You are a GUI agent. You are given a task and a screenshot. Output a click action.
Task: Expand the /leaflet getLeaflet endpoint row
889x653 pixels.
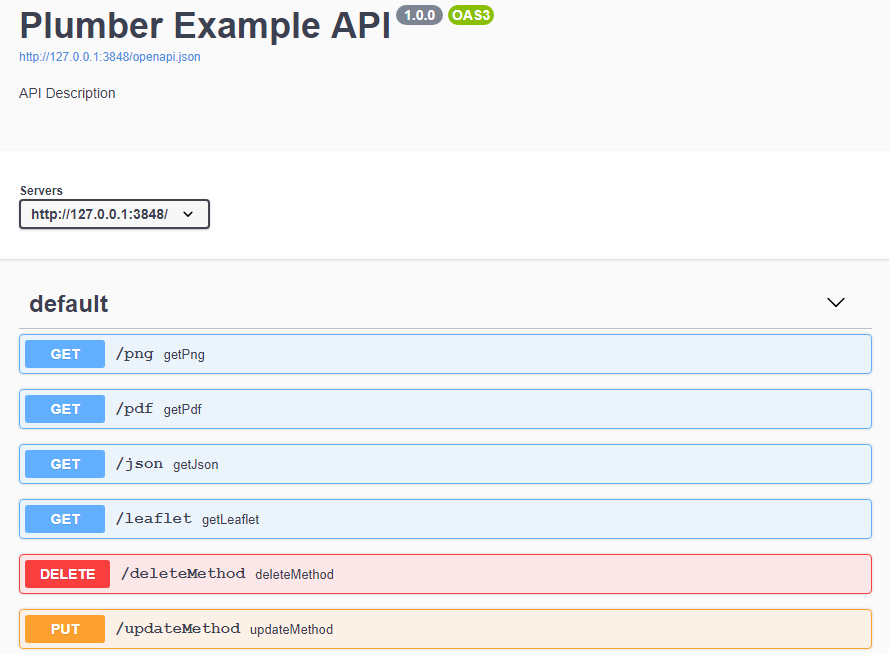click(445, 519)
